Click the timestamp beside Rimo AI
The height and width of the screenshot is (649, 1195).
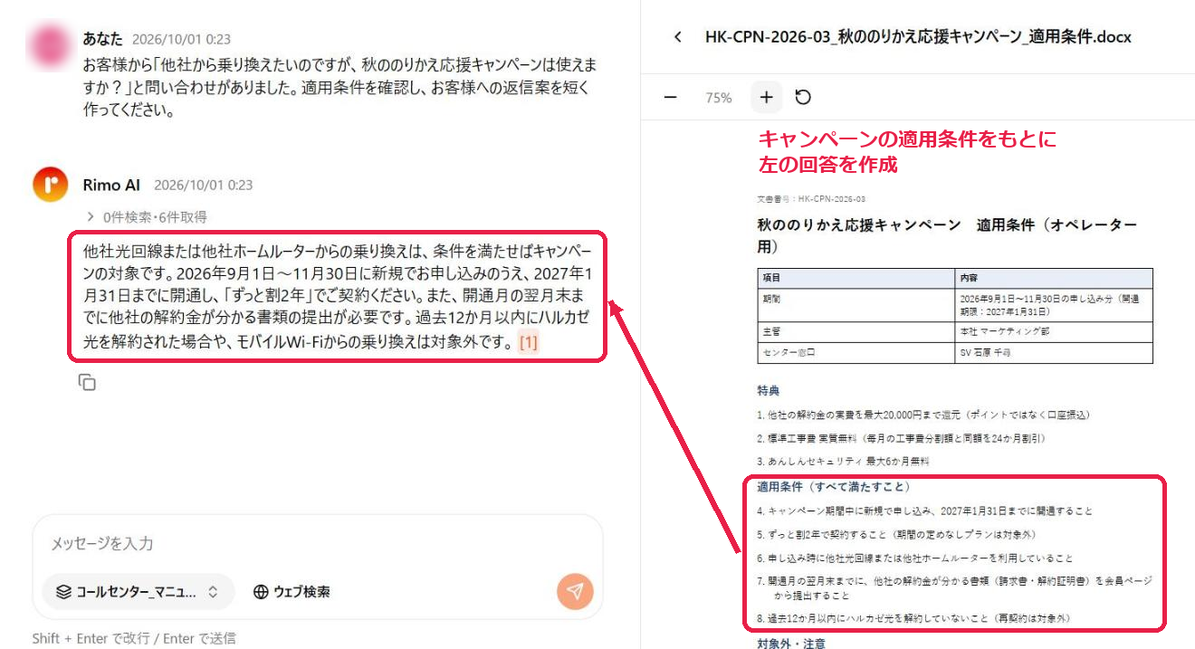click(x=203, y=185)
